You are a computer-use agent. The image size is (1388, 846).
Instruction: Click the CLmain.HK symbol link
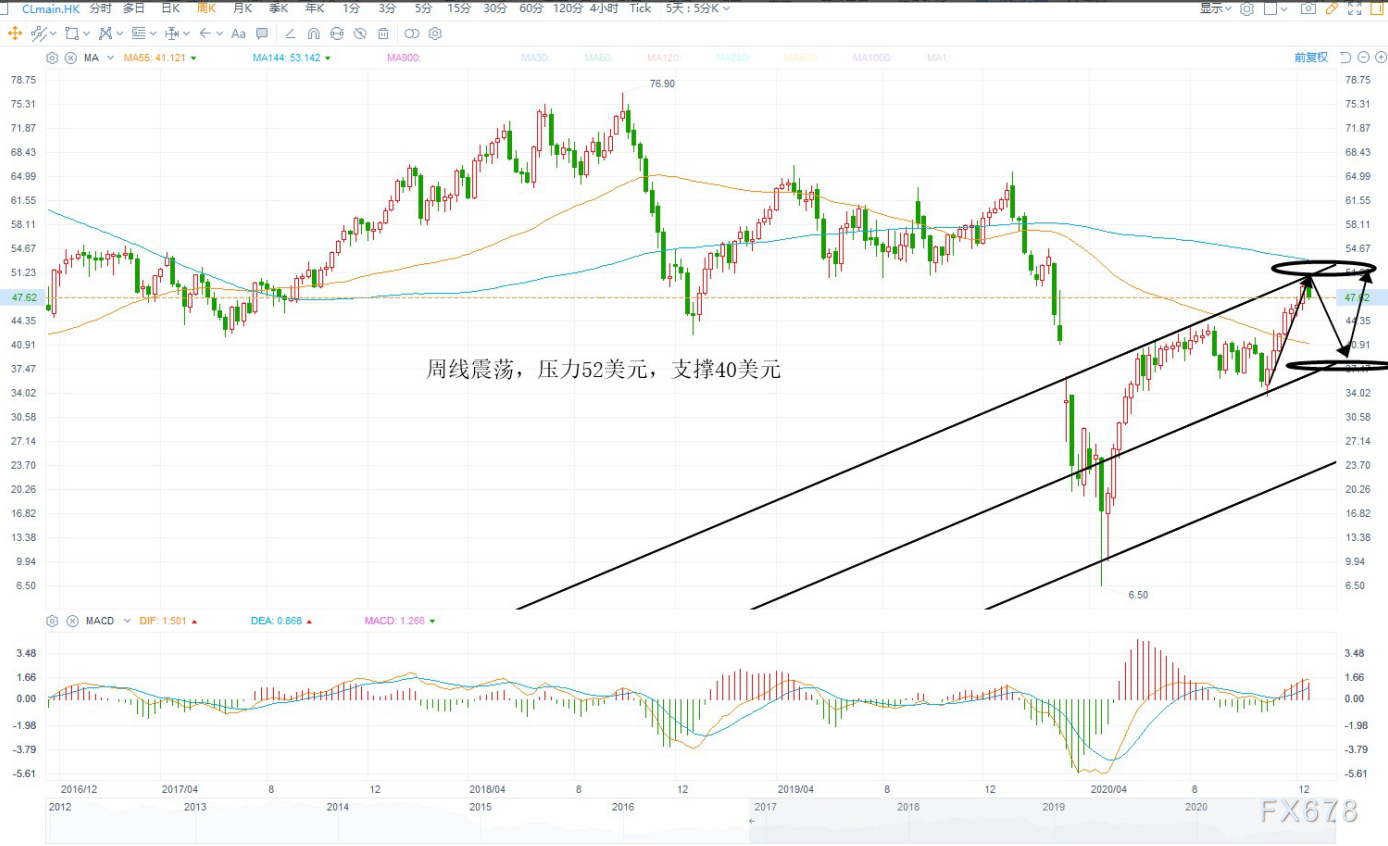coord(50,8)
